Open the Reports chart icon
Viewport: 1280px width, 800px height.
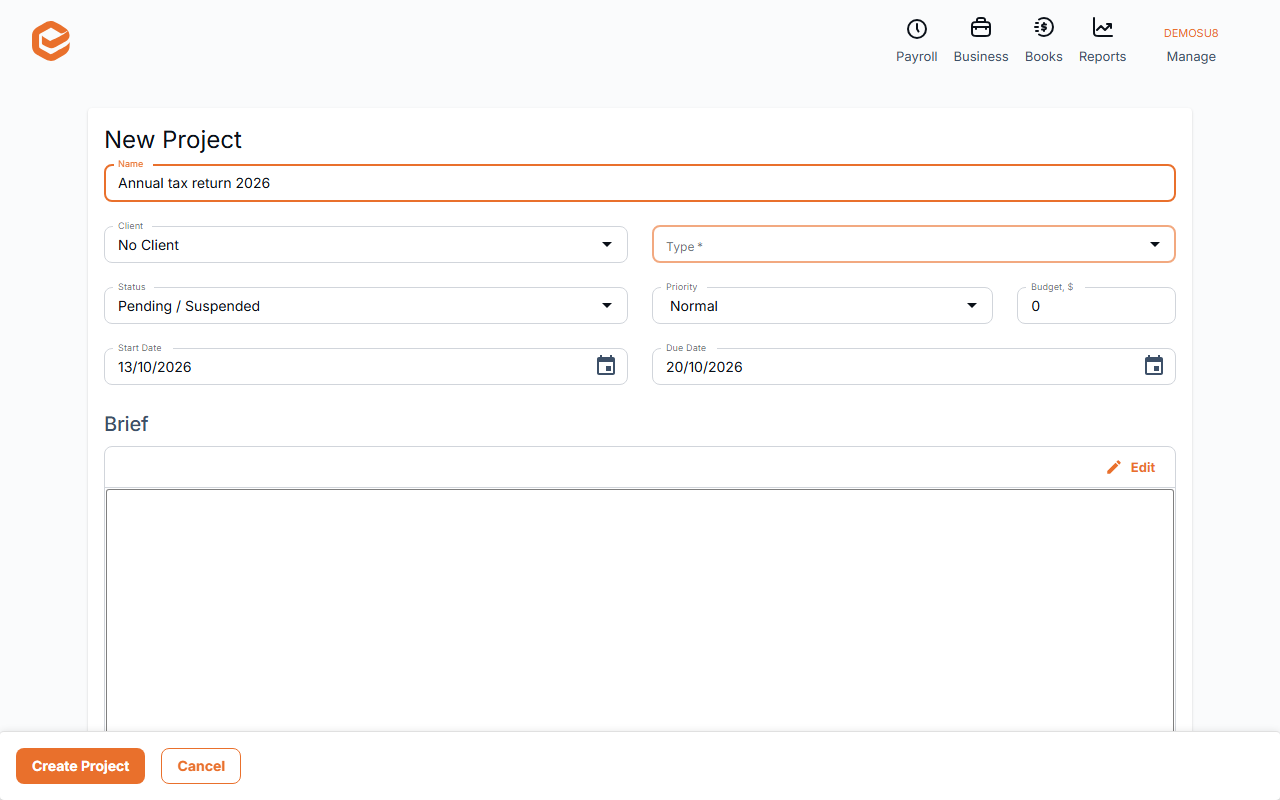tap(1103, 28)
